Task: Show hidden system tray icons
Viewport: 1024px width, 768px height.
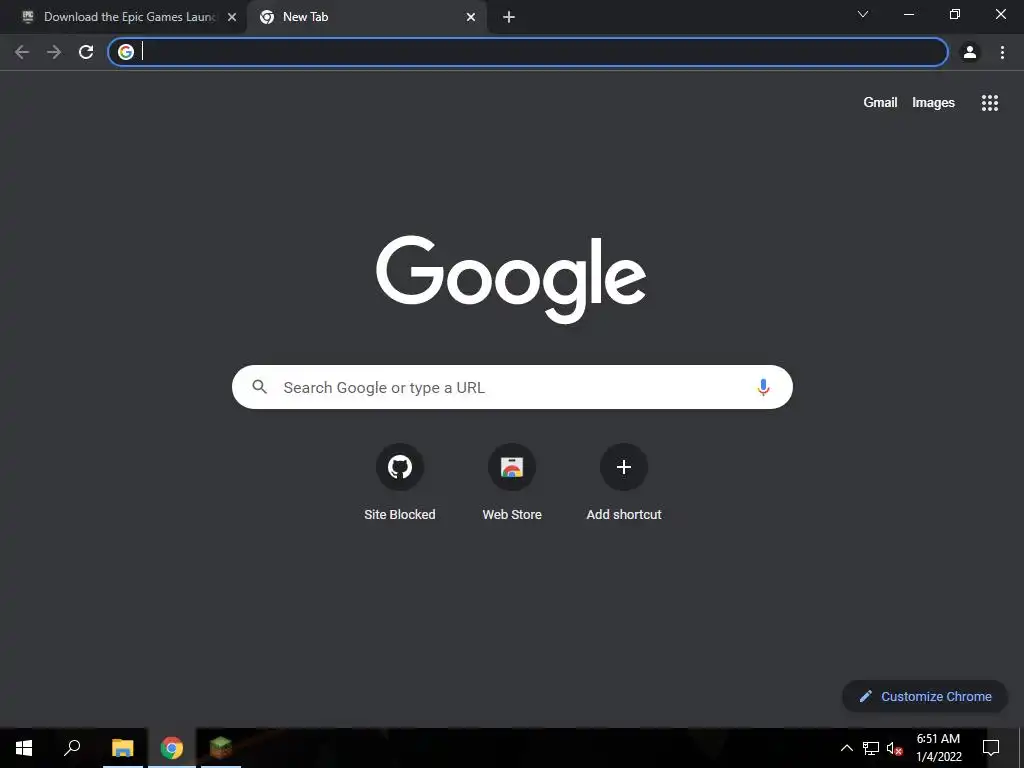Action: (846, 748)
